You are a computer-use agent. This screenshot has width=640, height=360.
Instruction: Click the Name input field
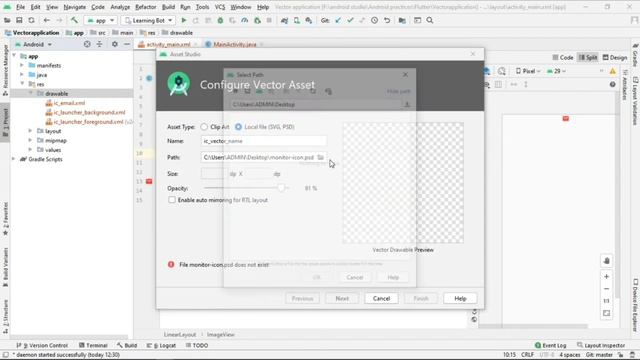(264, 141)
